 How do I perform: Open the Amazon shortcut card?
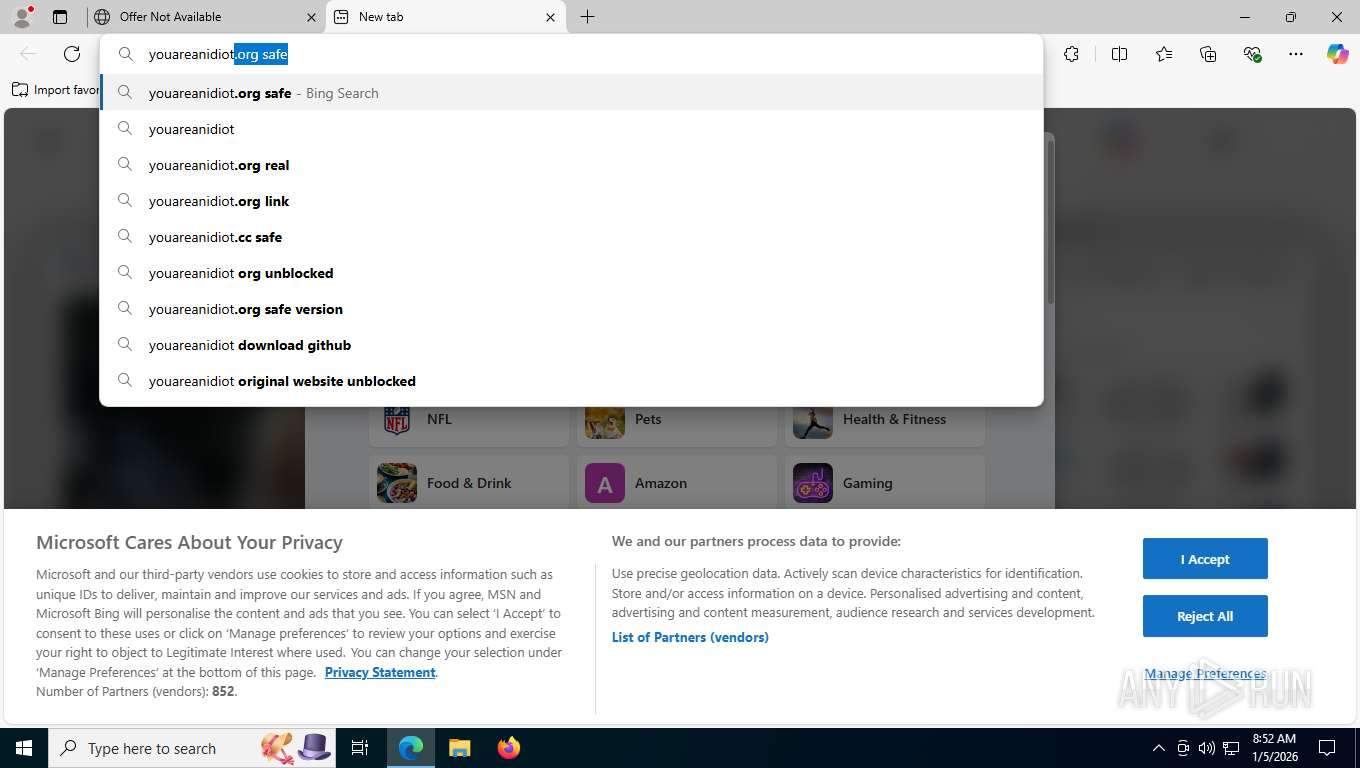click(x=677, y=482)
